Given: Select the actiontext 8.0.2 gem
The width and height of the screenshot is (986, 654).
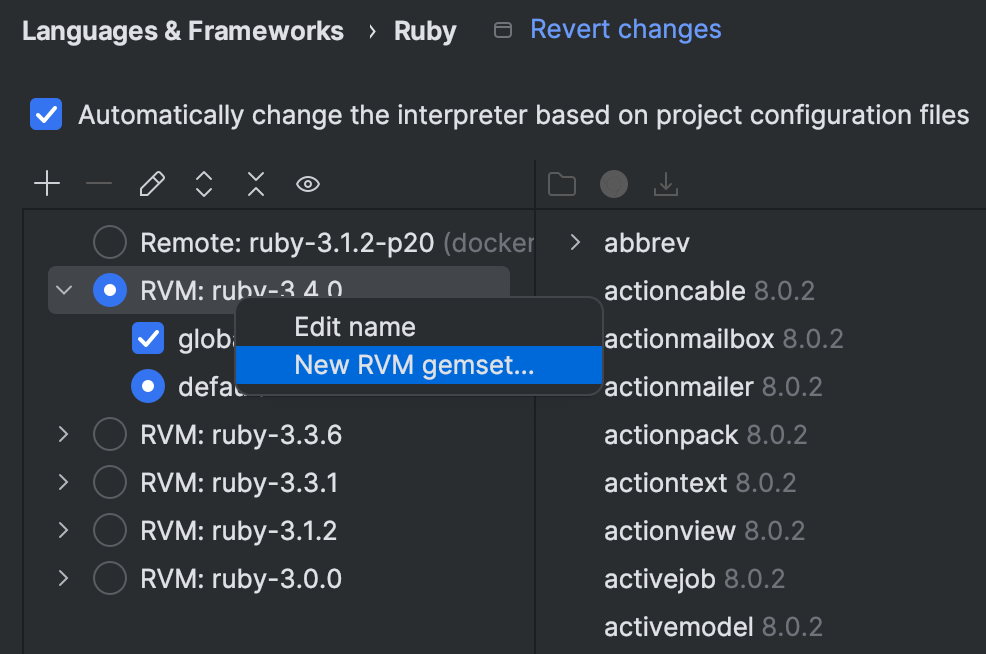Looking at the screenshot, I should [700, 483].
